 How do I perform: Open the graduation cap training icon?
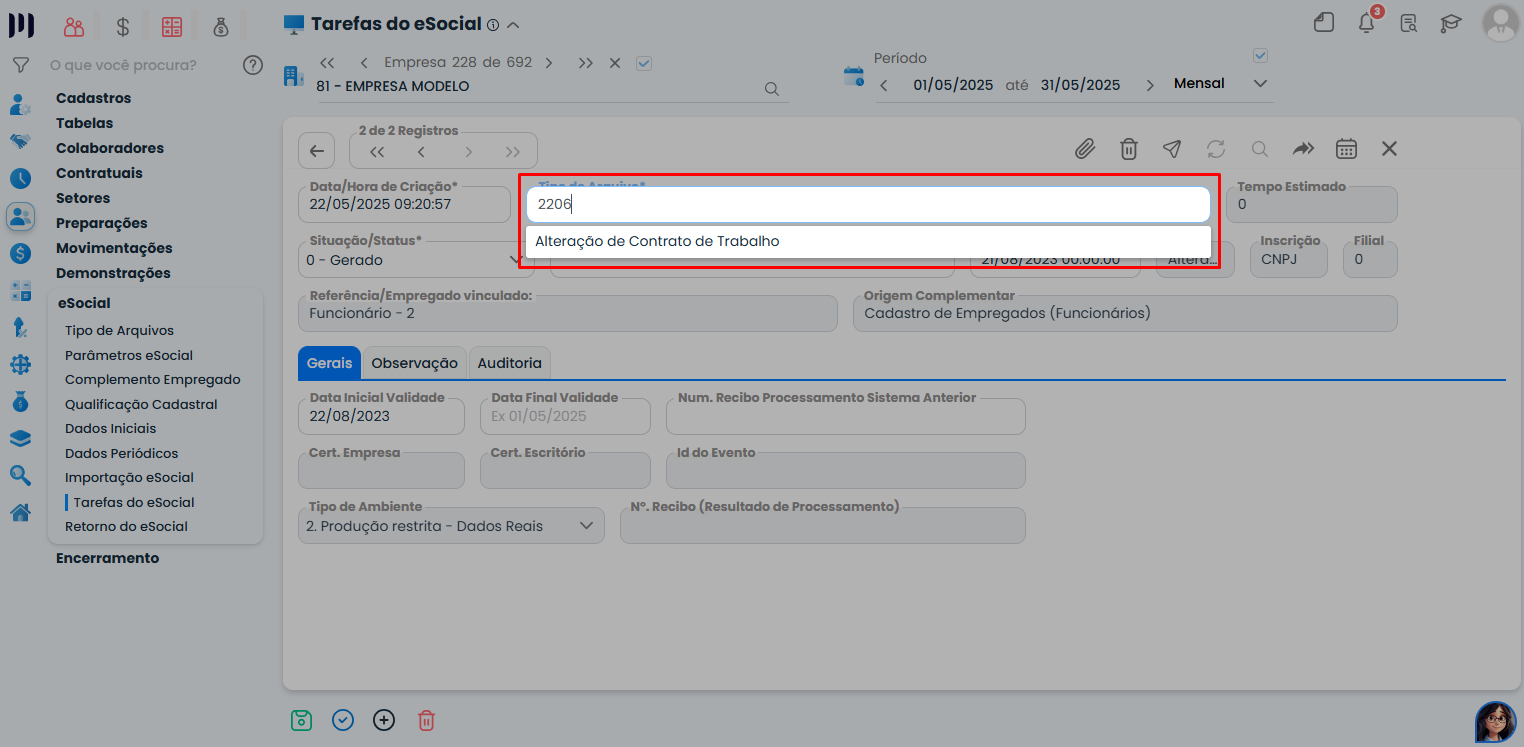coord(1450,23)
